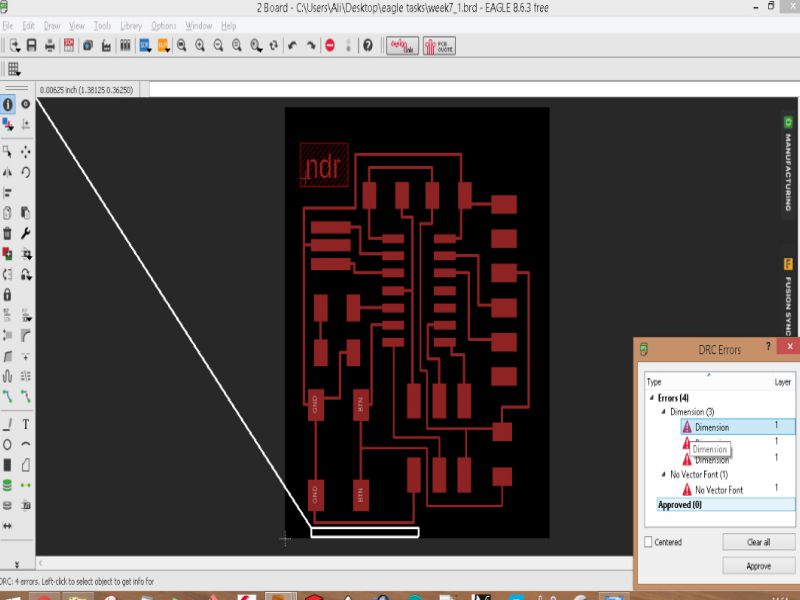Open the Tools menu
This screenshot has width=800, height=600.
pyautogui.click(x=102, y=25)
